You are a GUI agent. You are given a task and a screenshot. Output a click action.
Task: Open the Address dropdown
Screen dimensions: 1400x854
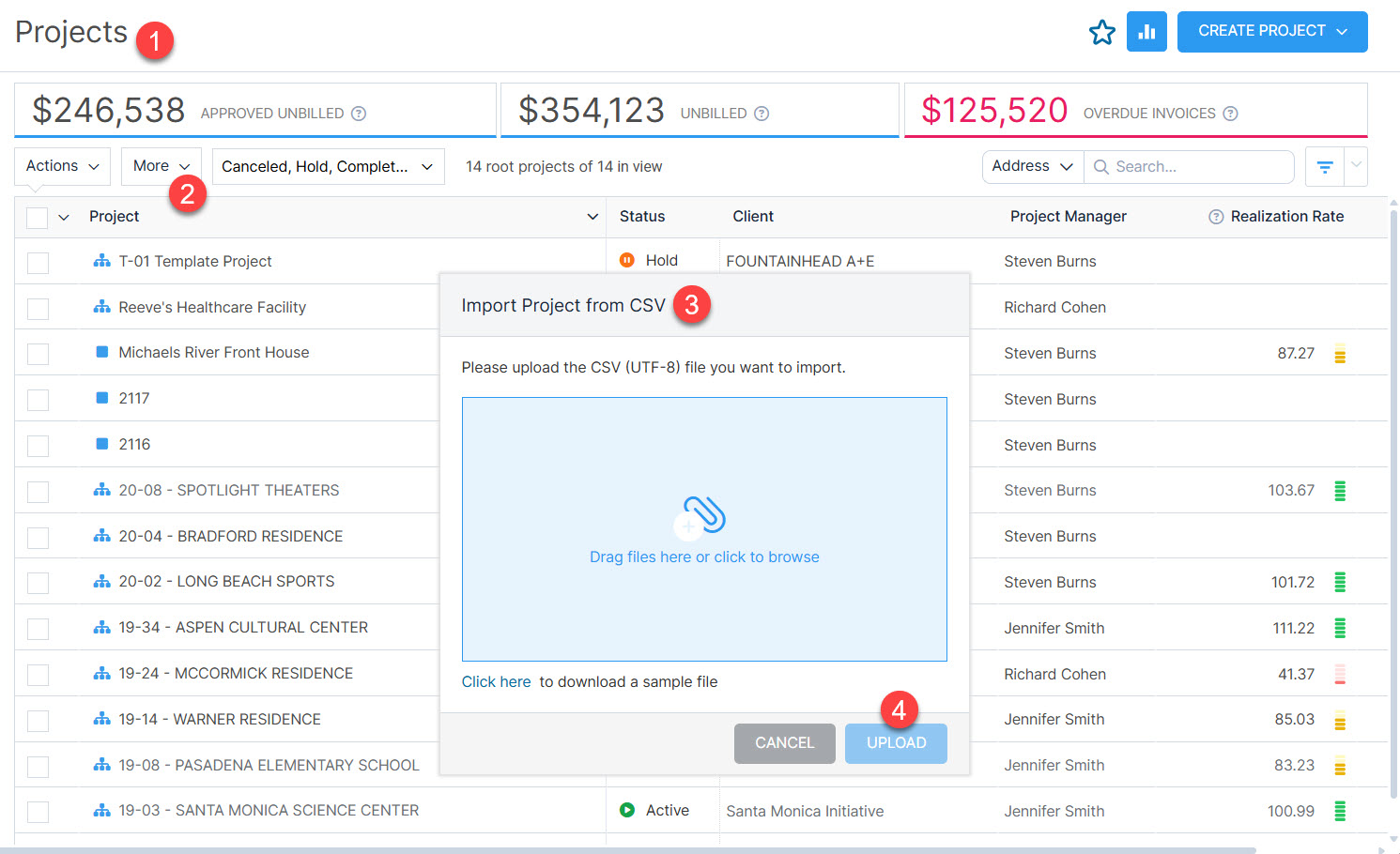1031,166
